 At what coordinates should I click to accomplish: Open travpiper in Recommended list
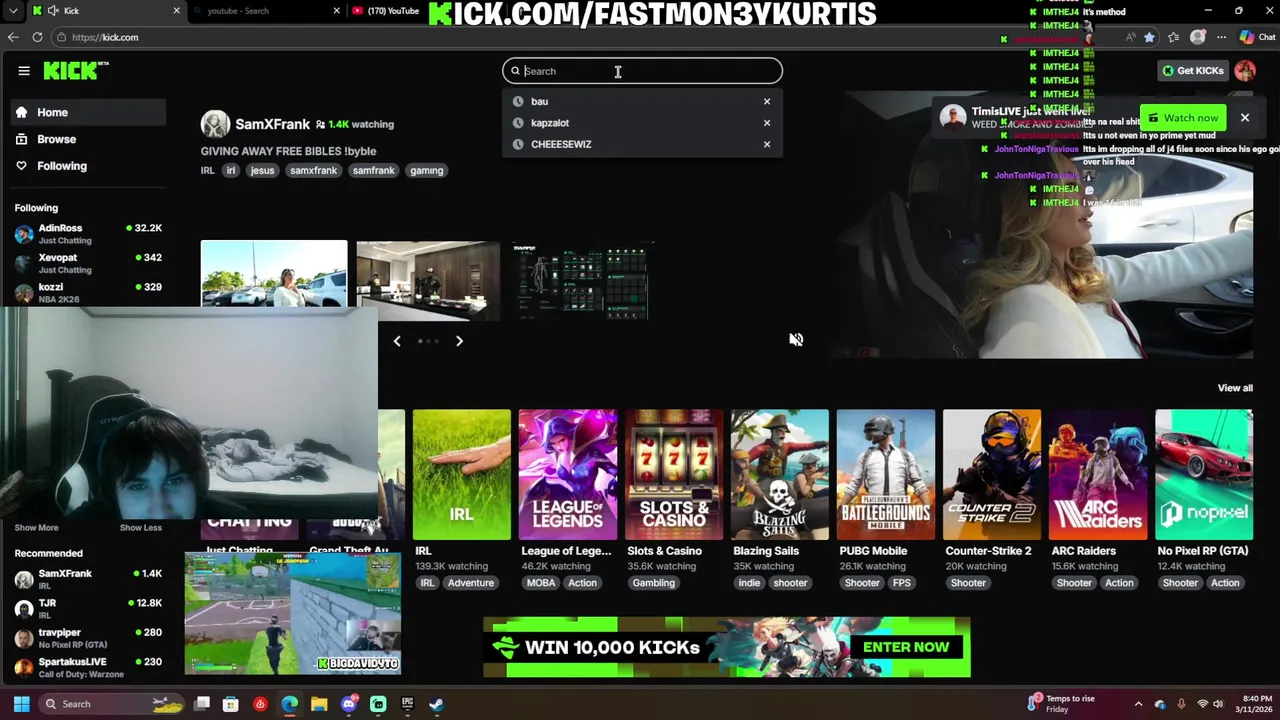click(x=89, y=637)
